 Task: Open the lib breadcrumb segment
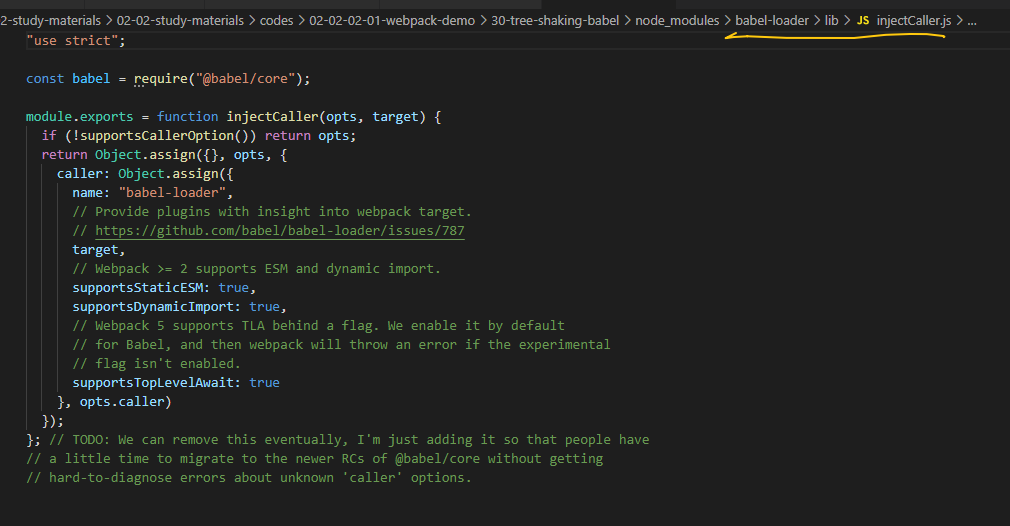point(831,20)
